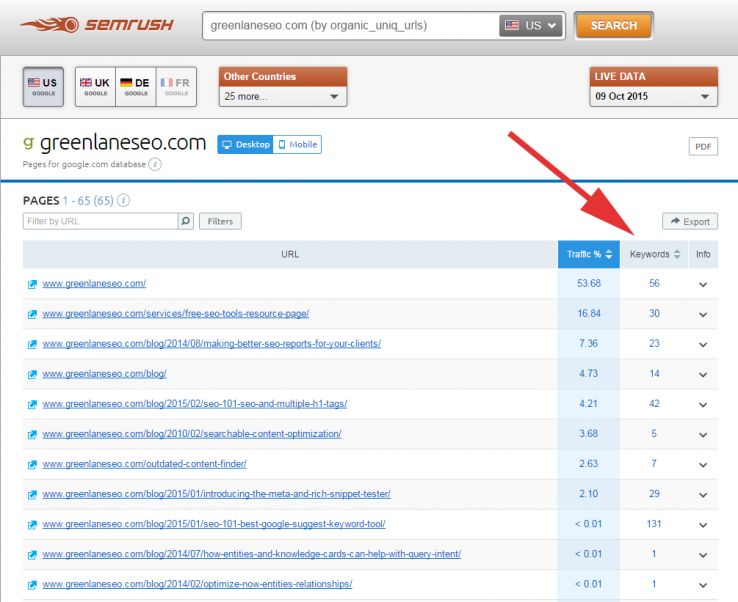Open external link icon for free-seo-tools-resource-page row

(32, 314)
